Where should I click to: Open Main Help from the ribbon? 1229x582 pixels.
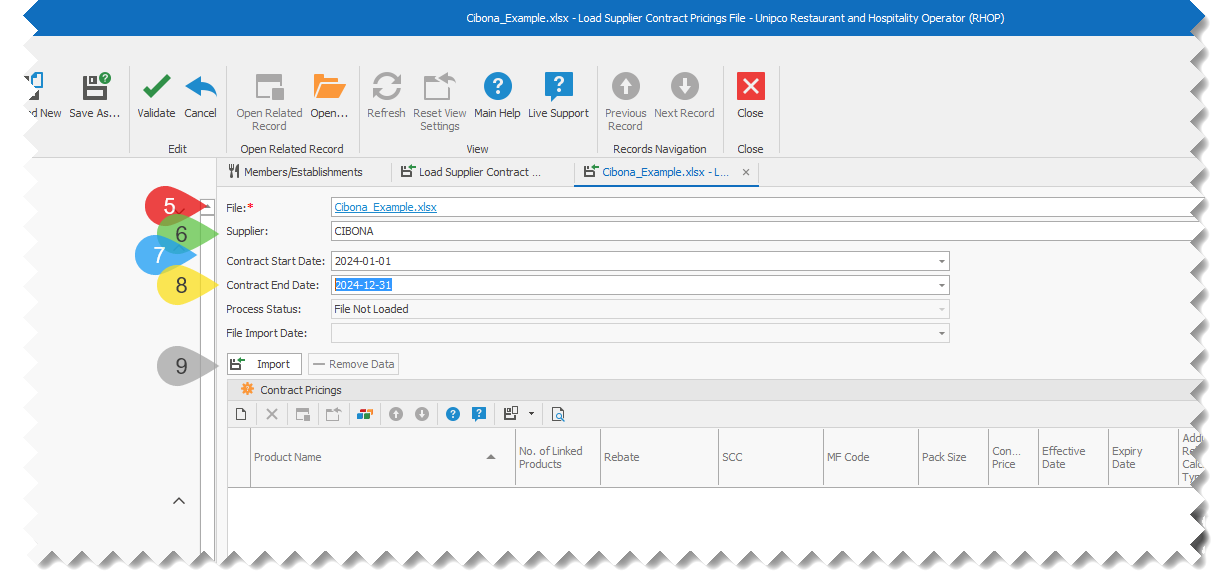tap(497, 86)
